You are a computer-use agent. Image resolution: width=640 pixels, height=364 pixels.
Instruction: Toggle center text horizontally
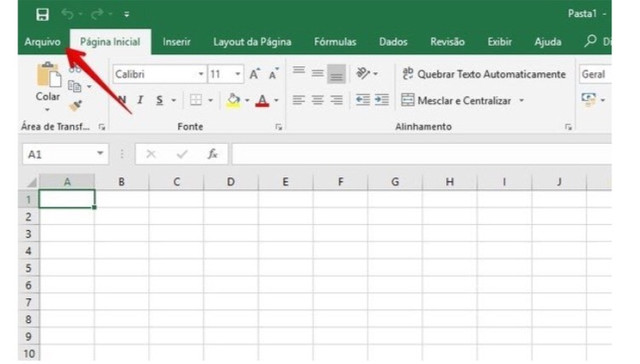pyautogui.click(x=318, y=100)
